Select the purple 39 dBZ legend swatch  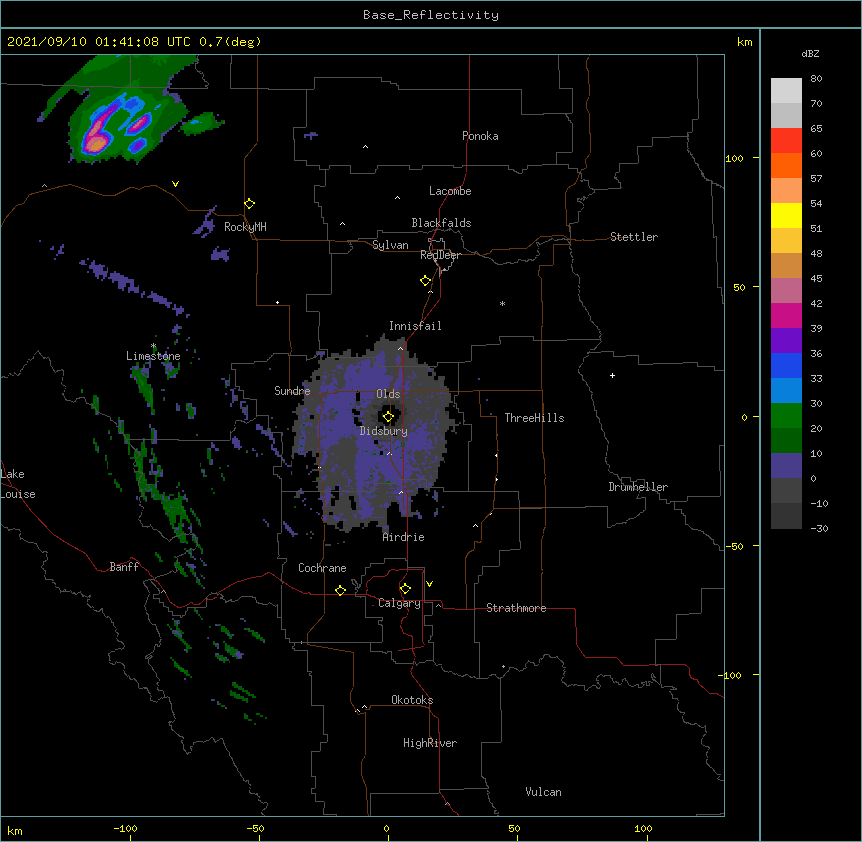point(786,341)
